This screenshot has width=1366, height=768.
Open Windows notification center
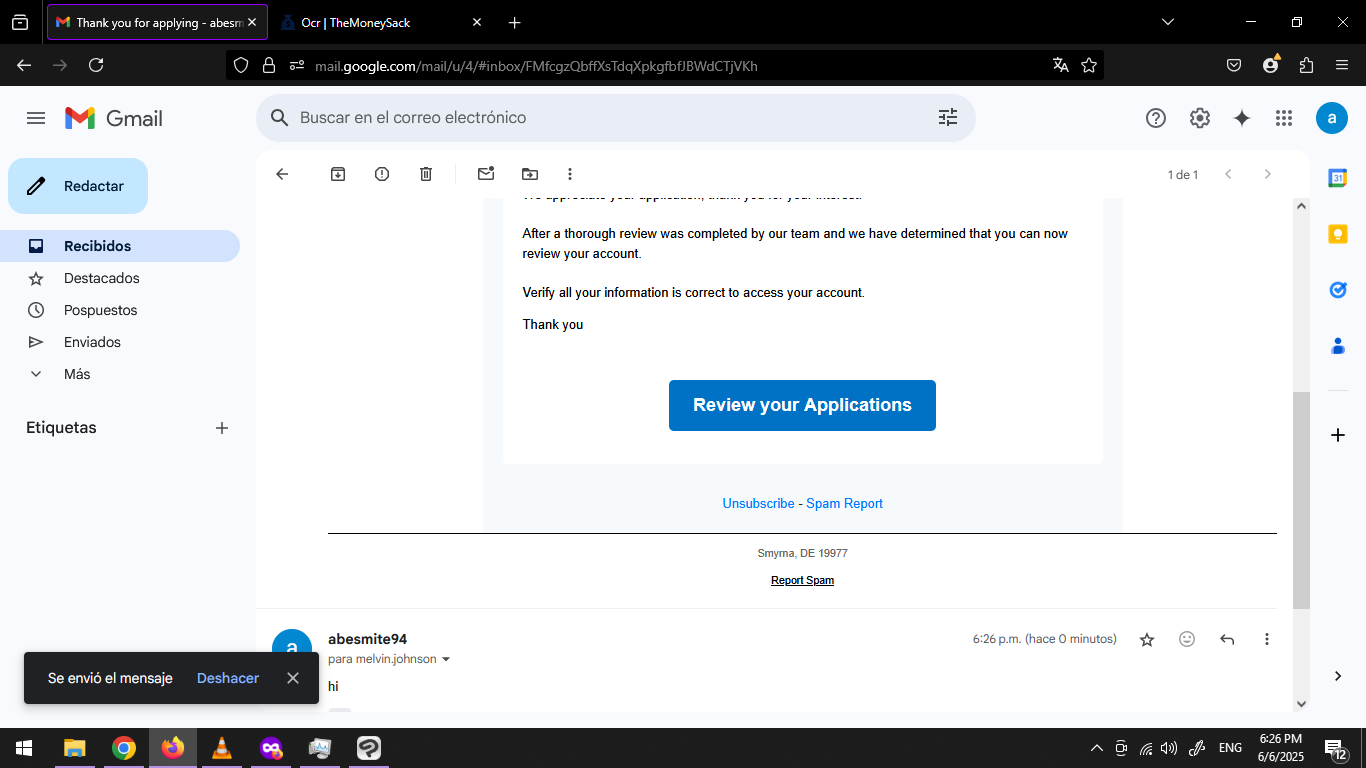[x=1336, y=748]
